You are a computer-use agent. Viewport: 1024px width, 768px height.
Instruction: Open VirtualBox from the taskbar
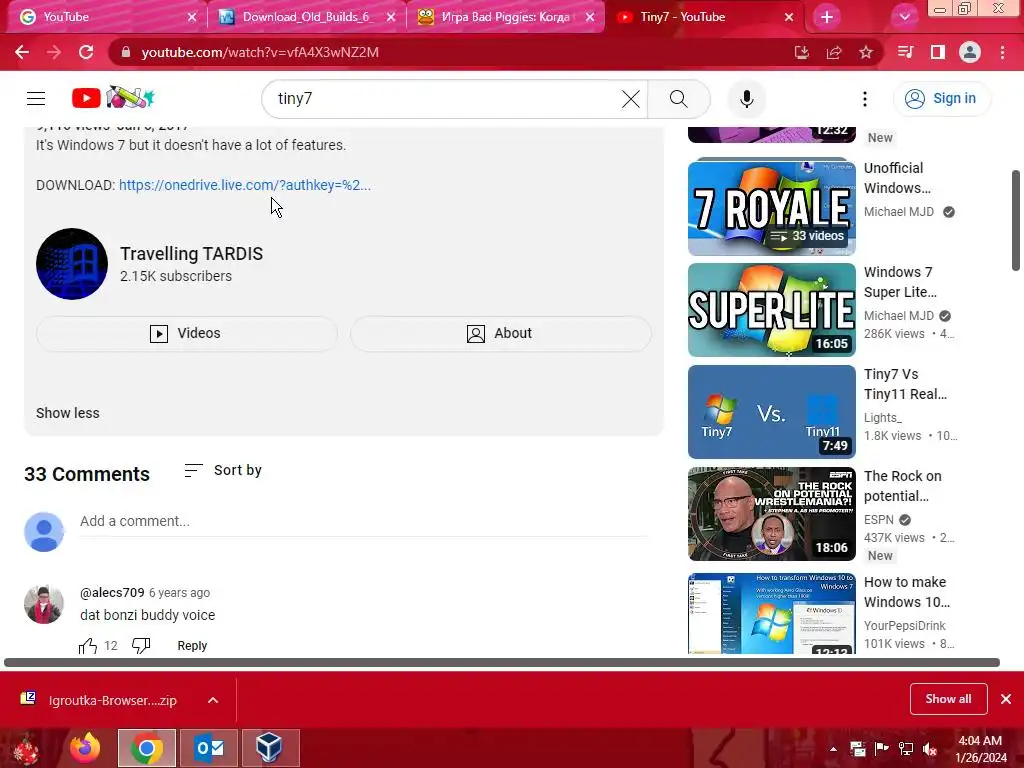coord(270,748)
